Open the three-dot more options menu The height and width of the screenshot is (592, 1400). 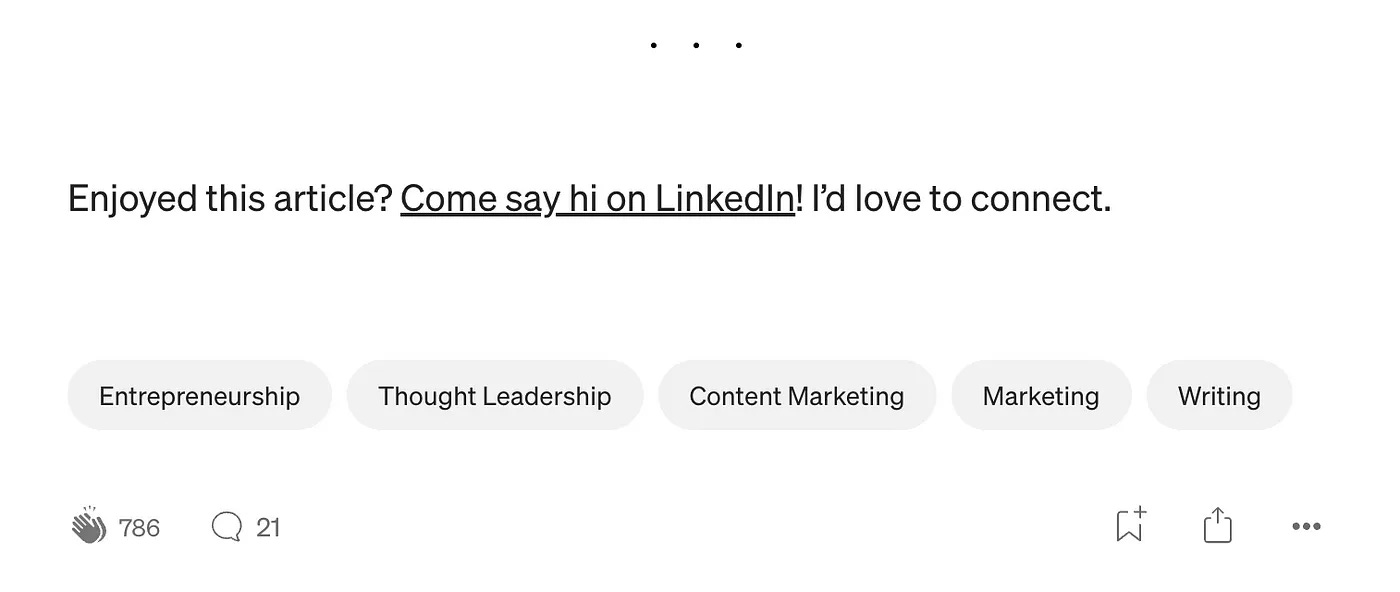click(x=1306, y=527)
